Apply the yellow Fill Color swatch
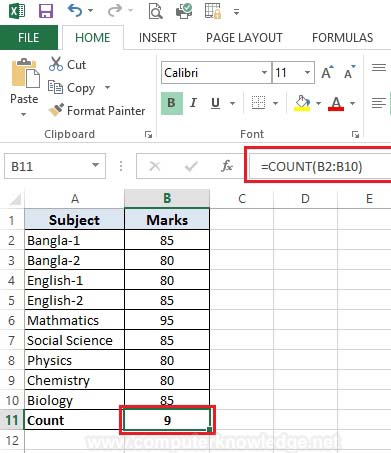 [x=302, y=103]
